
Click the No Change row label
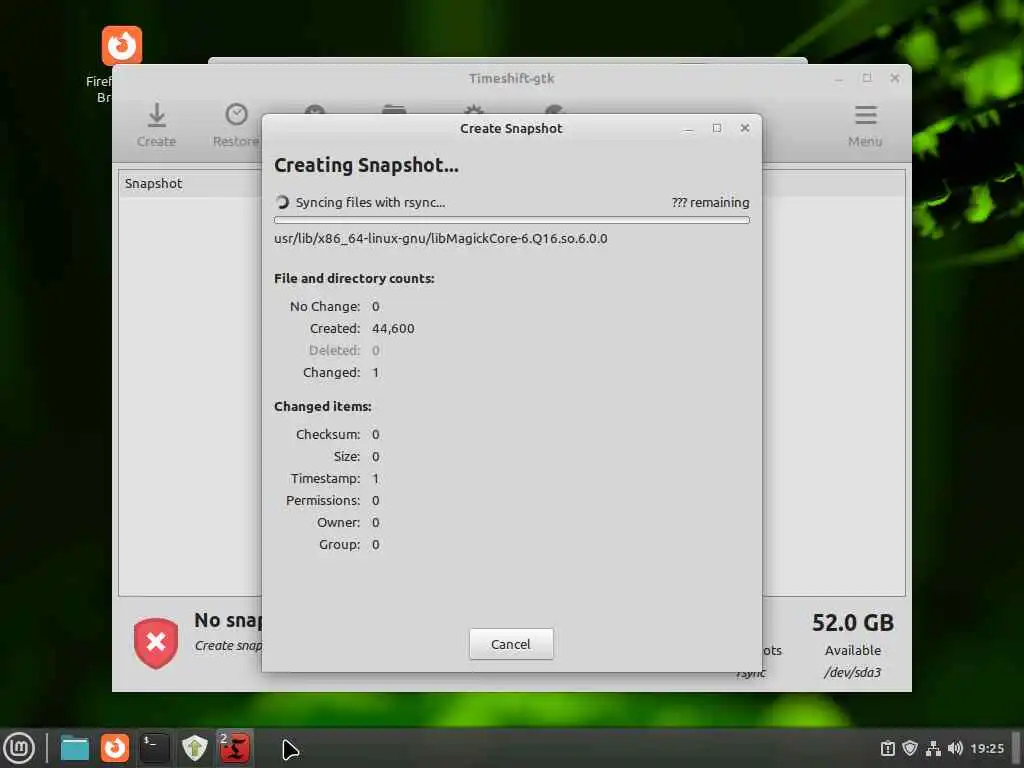[325, 306]
